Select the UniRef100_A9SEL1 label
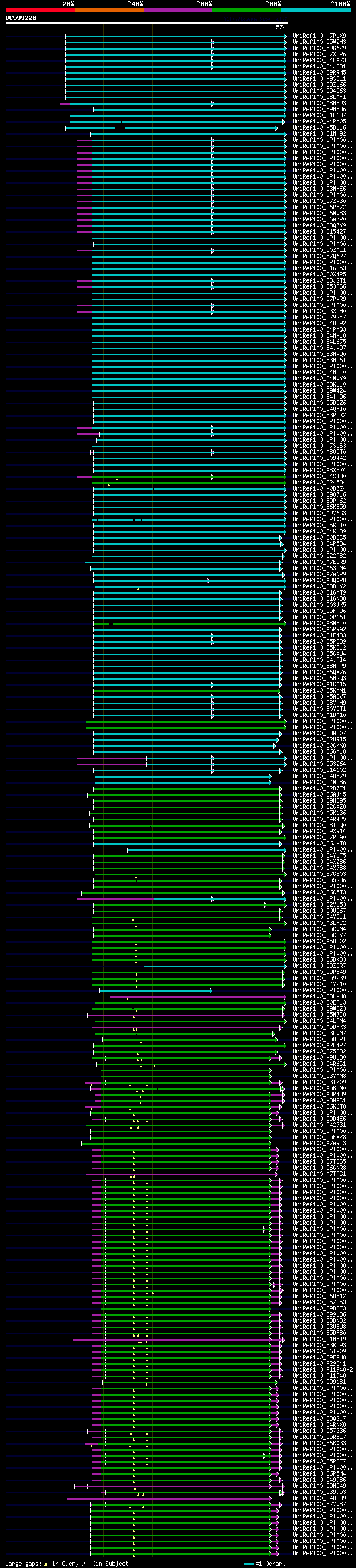 [x=319, y=78]
